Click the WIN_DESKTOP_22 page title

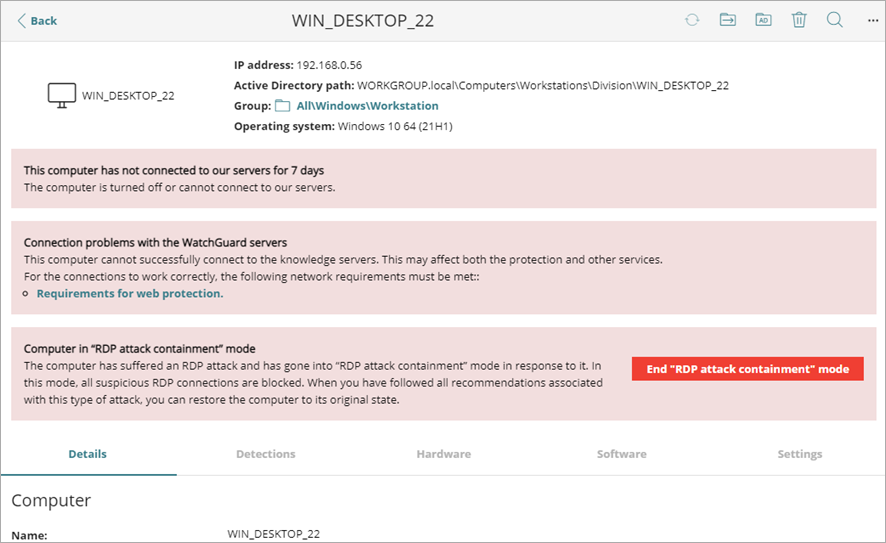[362, 21]
